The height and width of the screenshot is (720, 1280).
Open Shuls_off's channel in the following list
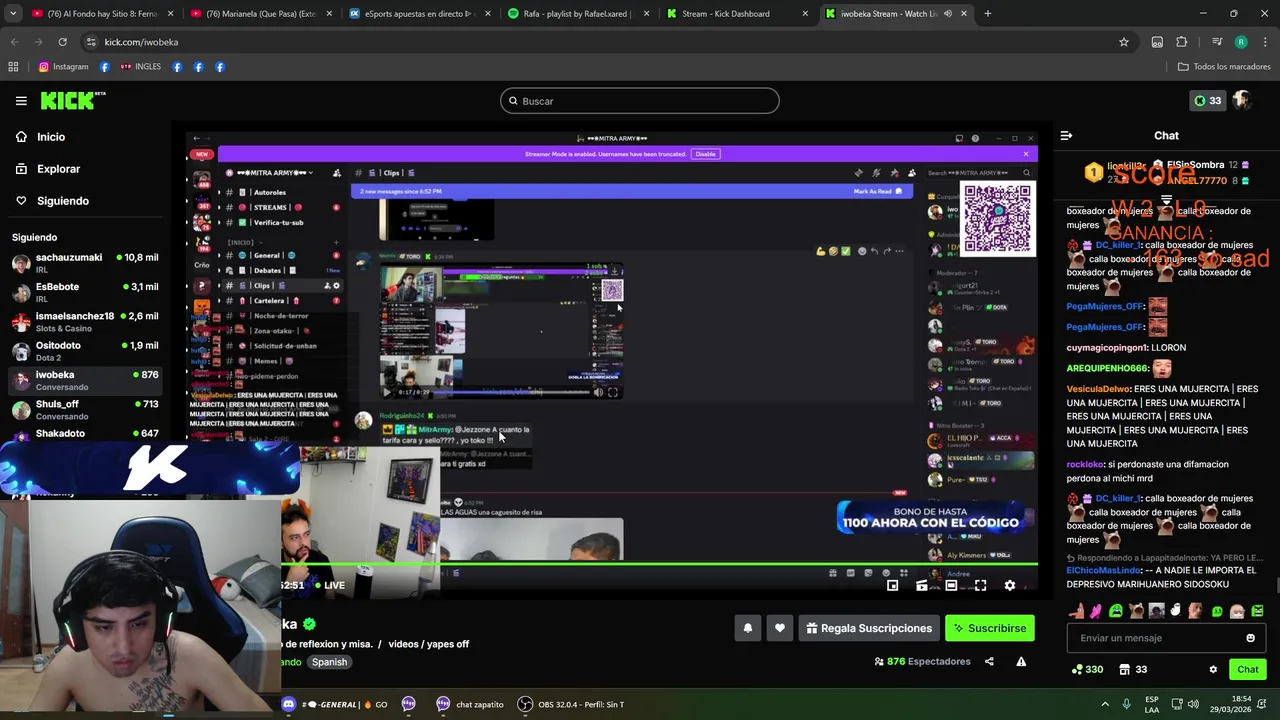coord(85,409)
